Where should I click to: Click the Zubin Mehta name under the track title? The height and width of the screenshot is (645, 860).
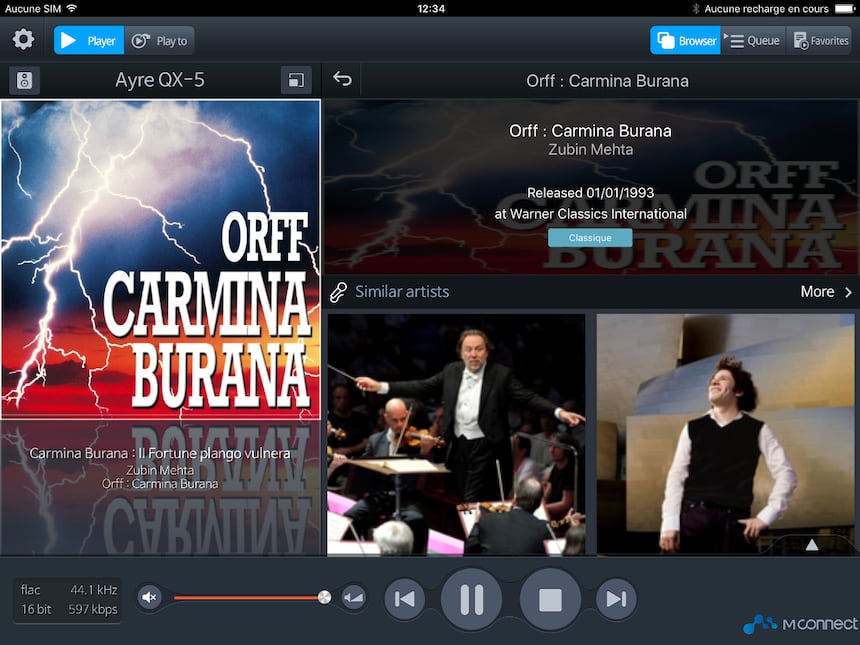click(160, 470)
